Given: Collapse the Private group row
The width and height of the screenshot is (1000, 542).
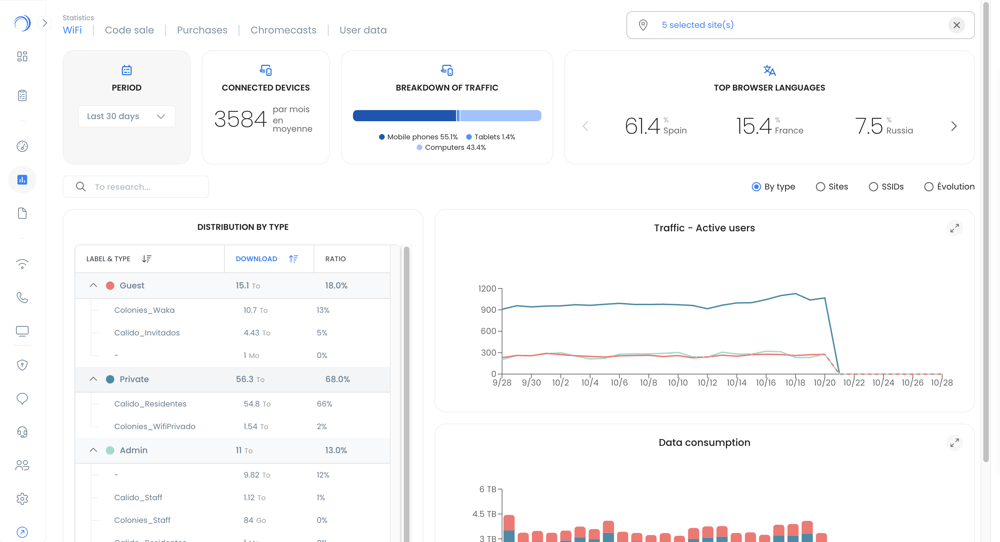Looking at the screenshot, I should [x=93, y=380].
